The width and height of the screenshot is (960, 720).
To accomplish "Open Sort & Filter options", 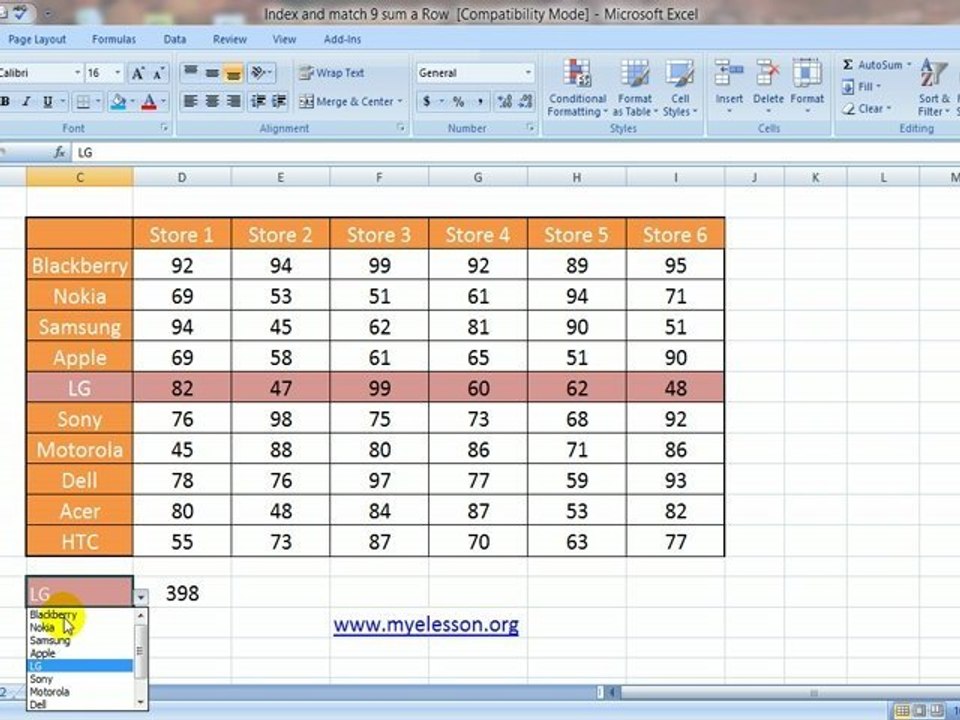I will [934, 88].
